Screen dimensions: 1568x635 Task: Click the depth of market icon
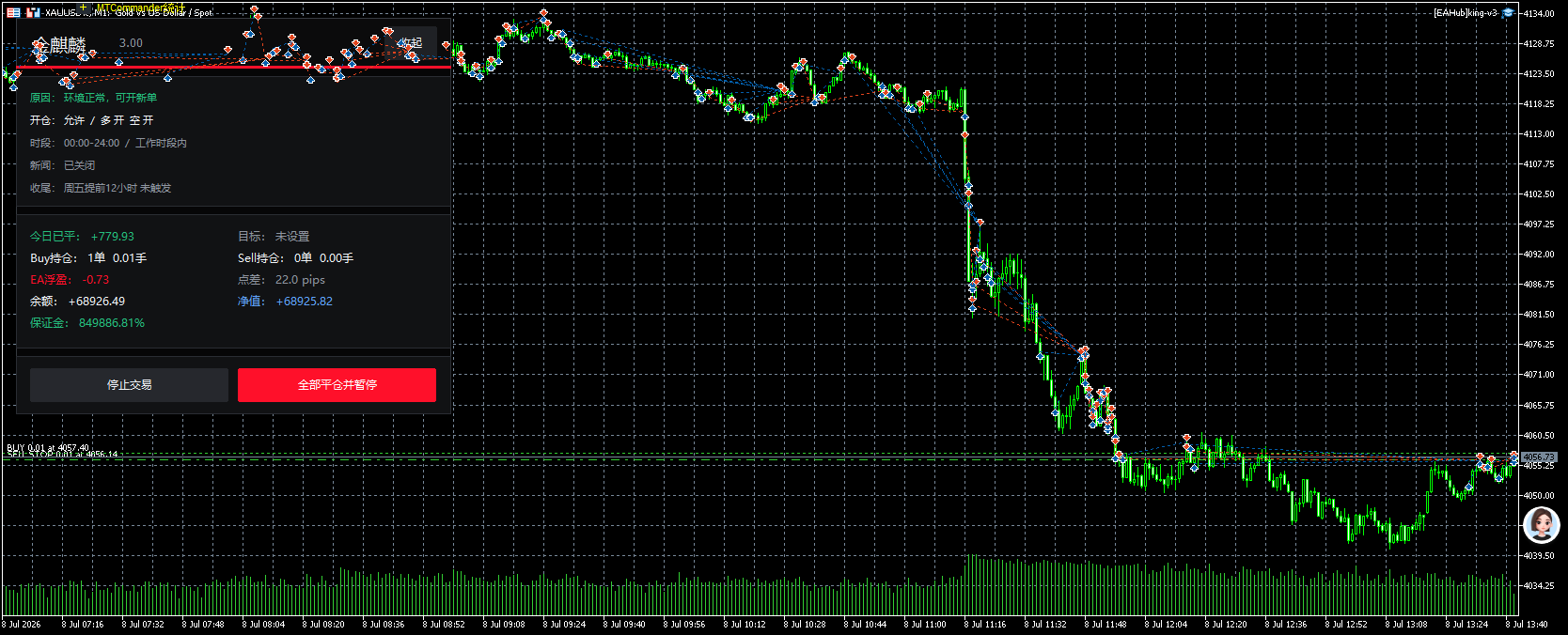[33, 12]
